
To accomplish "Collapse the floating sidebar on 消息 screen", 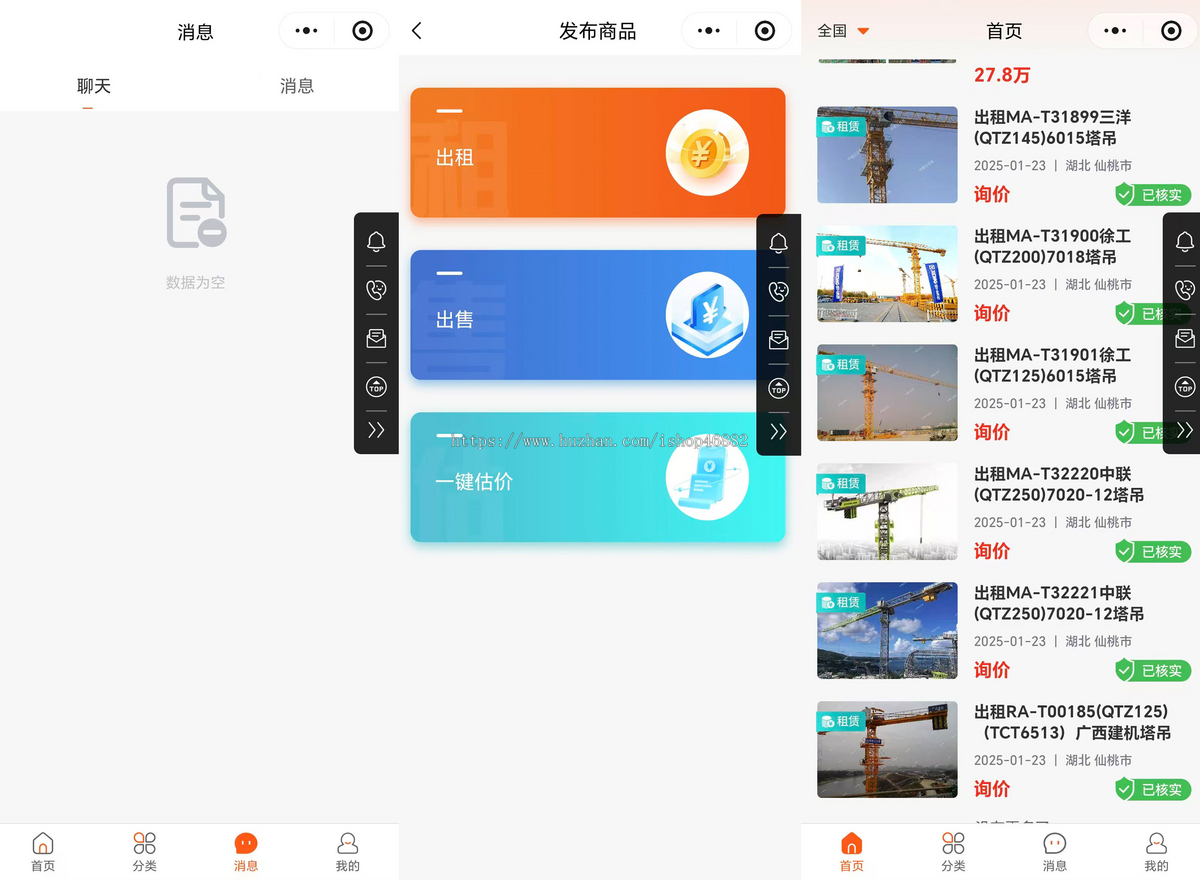I will coord(376,430).
